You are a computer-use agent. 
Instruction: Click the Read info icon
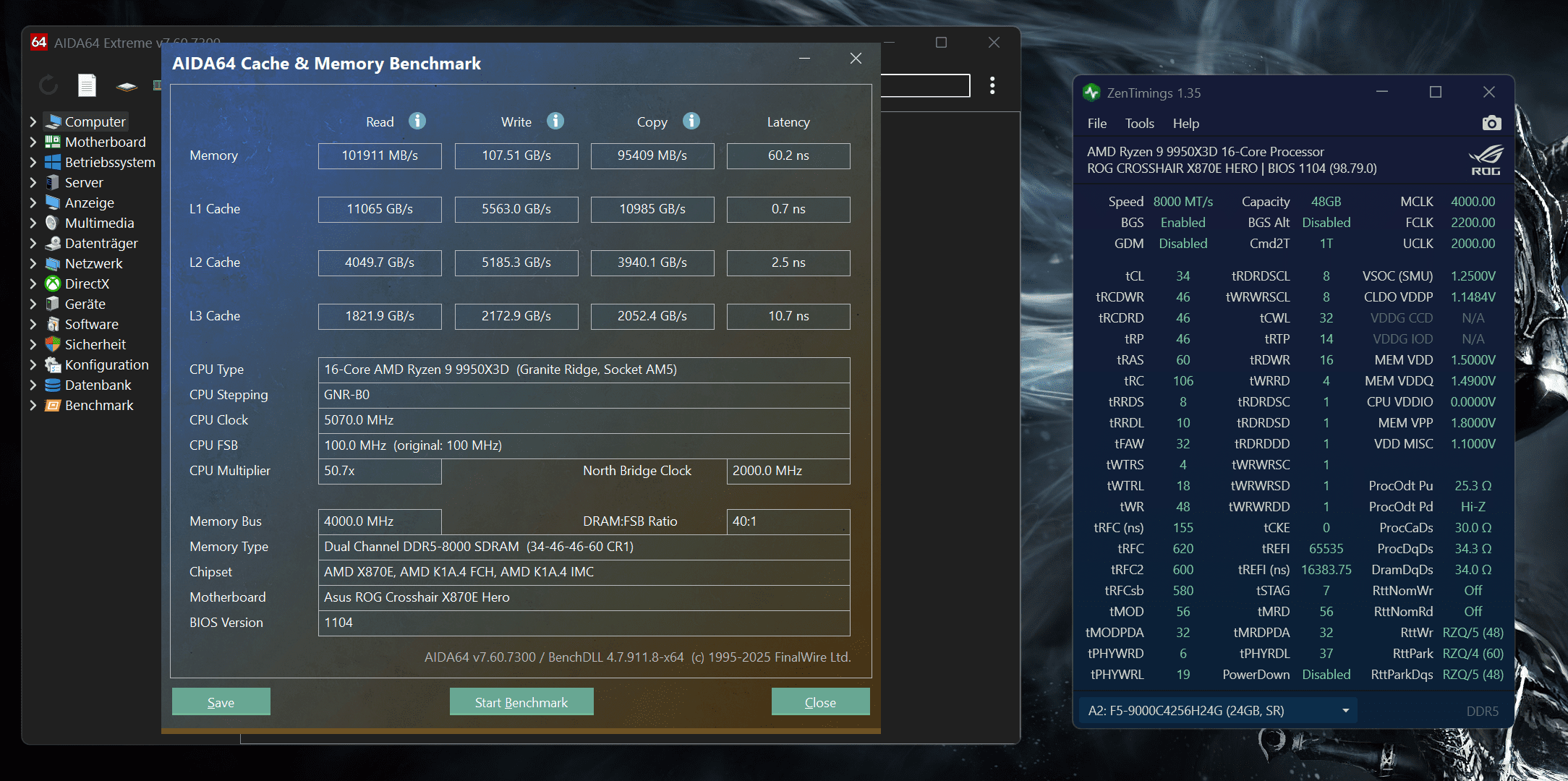[417, 121]
